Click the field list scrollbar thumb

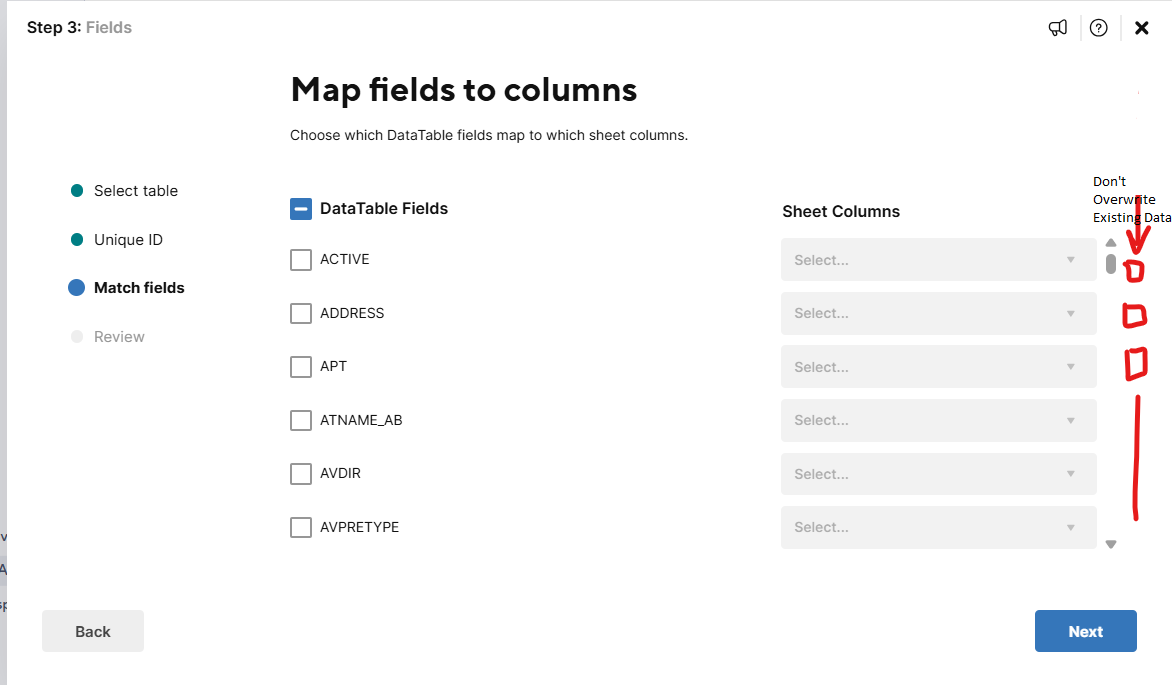pyautogui.click(x=1111, y=264)
